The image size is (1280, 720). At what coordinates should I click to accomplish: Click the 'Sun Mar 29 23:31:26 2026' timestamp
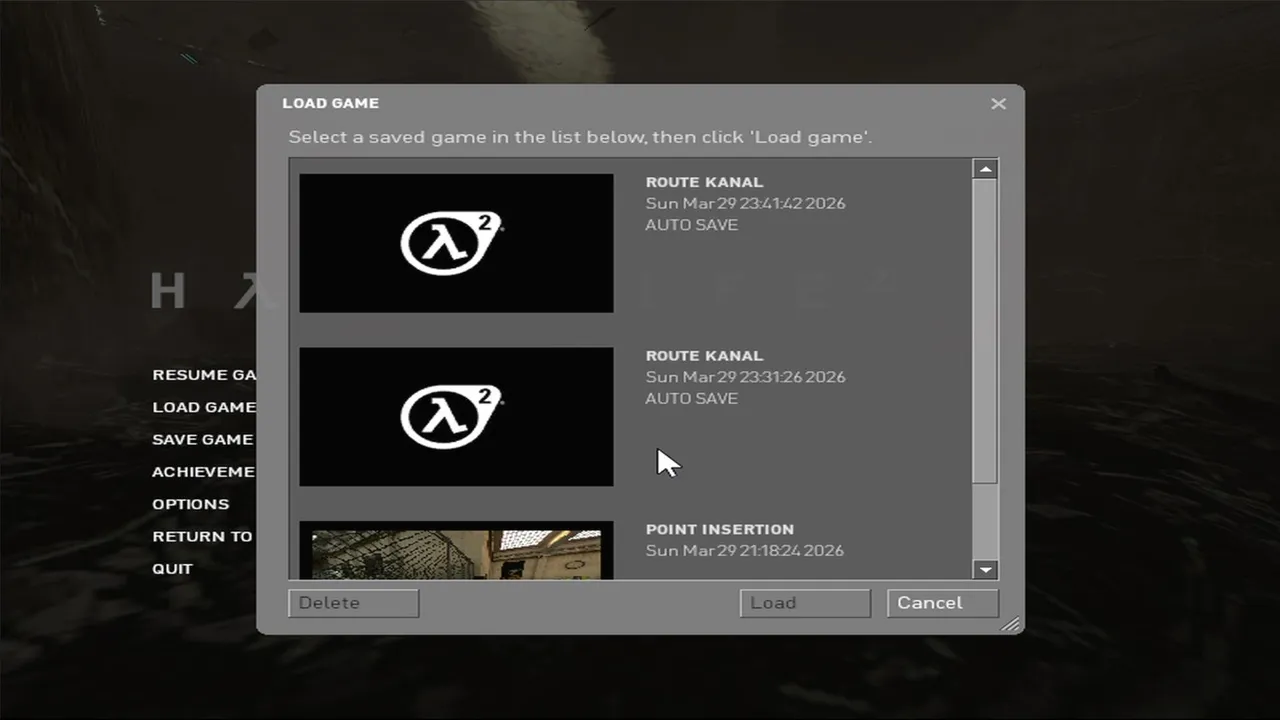tap(745, 377)
